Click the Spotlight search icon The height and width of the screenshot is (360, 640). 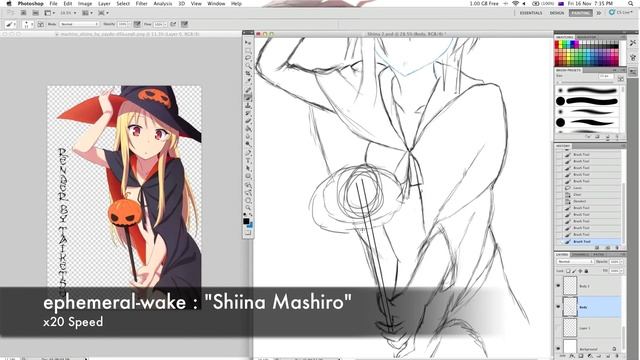(631, 3)
